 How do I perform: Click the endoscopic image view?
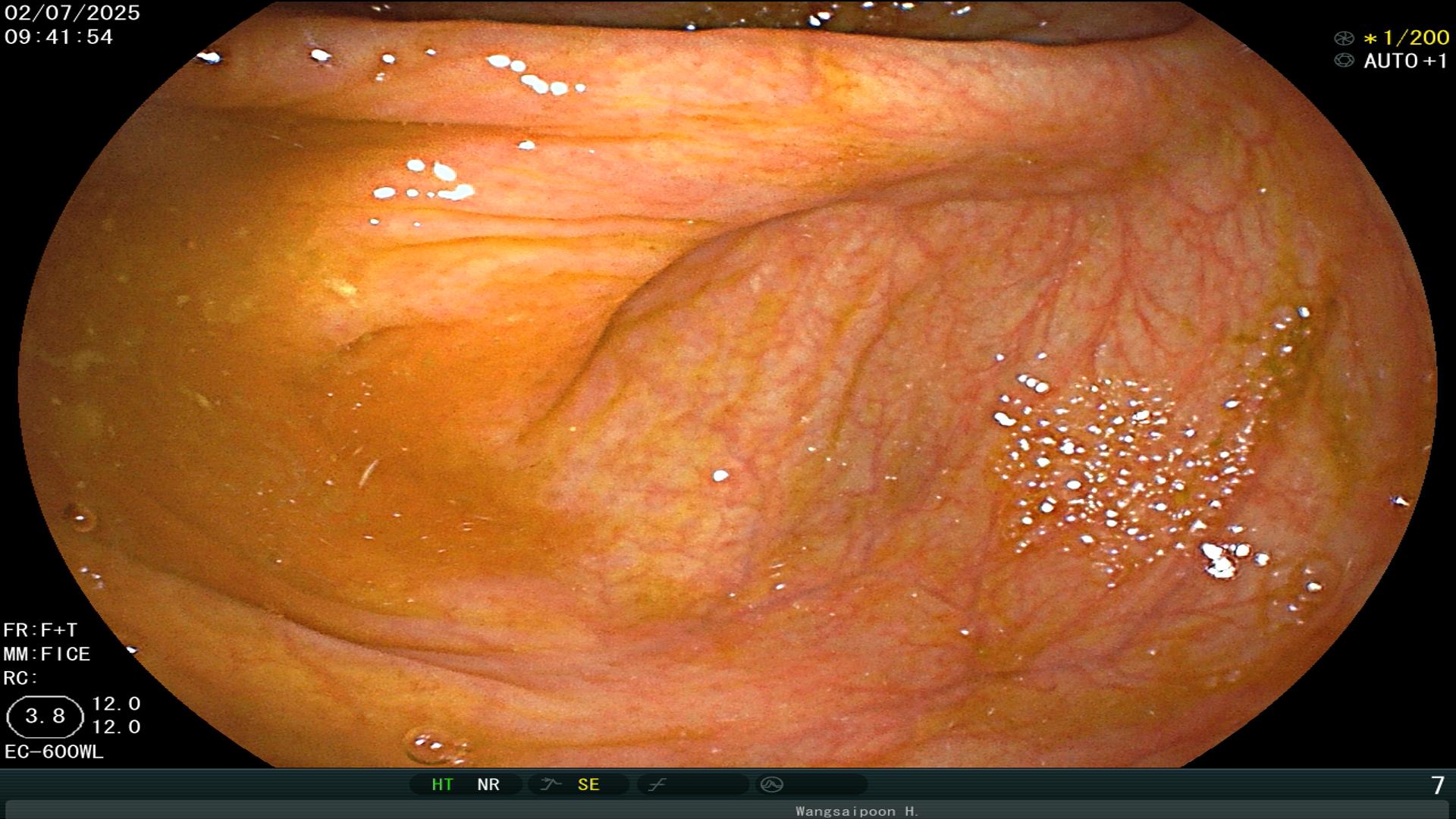tap(728, 383)
